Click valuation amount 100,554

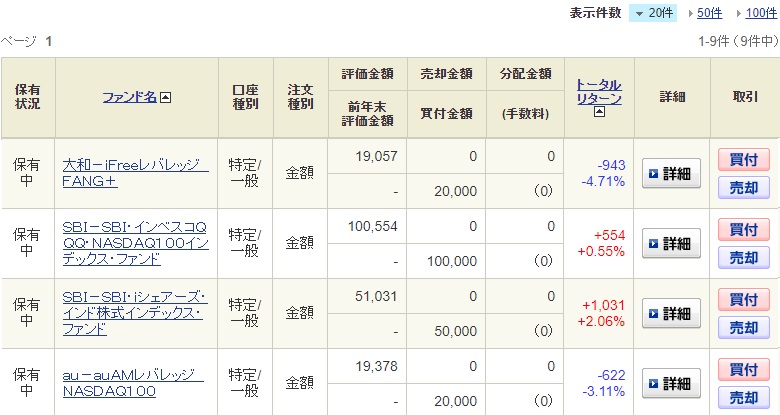[373, 226]
